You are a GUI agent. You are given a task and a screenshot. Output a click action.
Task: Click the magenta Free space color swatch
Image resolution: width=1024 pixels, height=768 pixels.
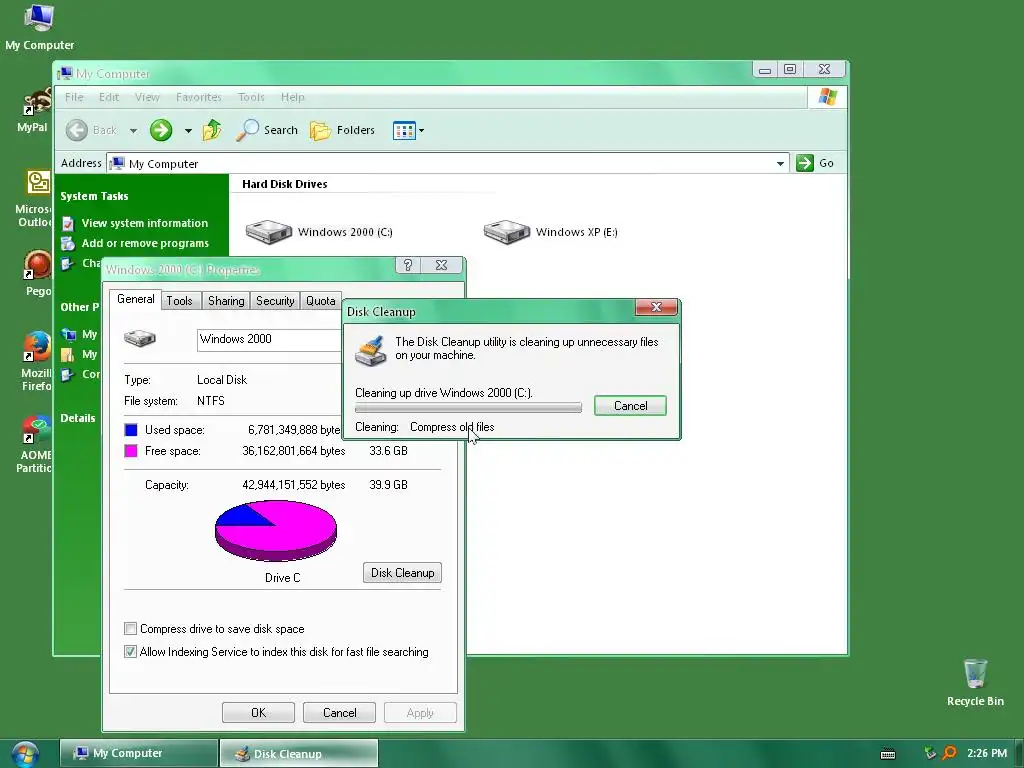[131, 451]
